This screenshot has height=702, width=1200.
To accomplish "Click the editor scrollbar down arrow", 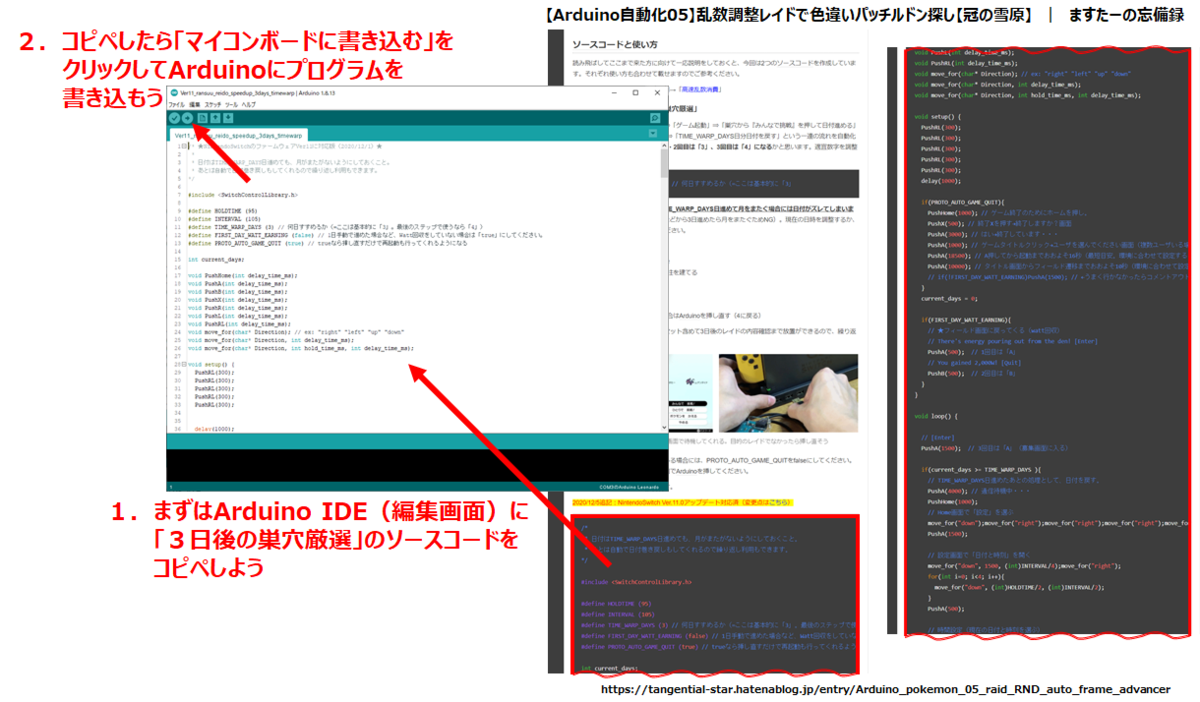I will pyautogui.click(x=664, y=427).
